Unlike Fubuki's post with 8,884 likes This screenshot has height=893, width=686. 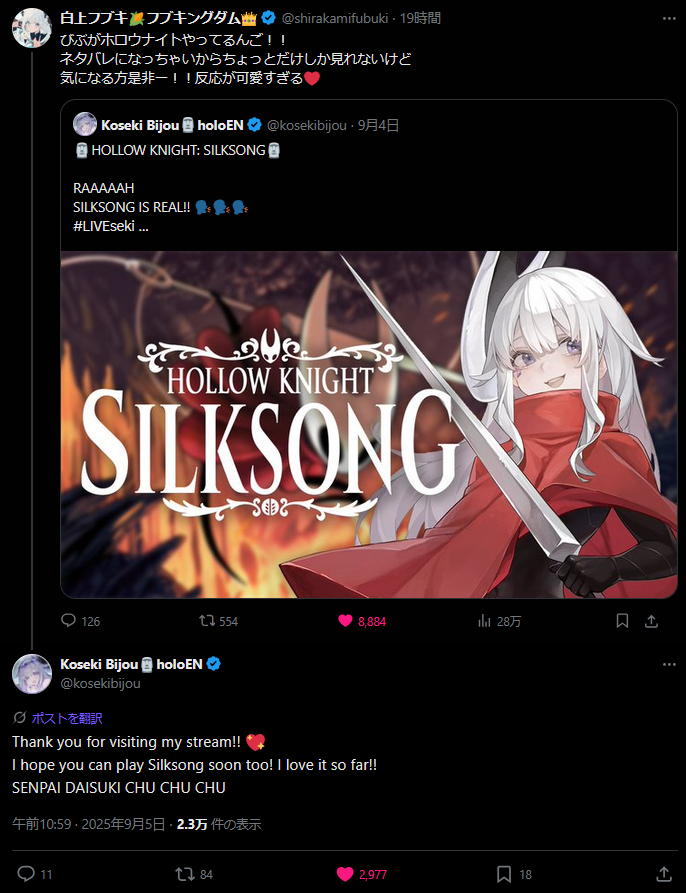[x=362, y=621]
